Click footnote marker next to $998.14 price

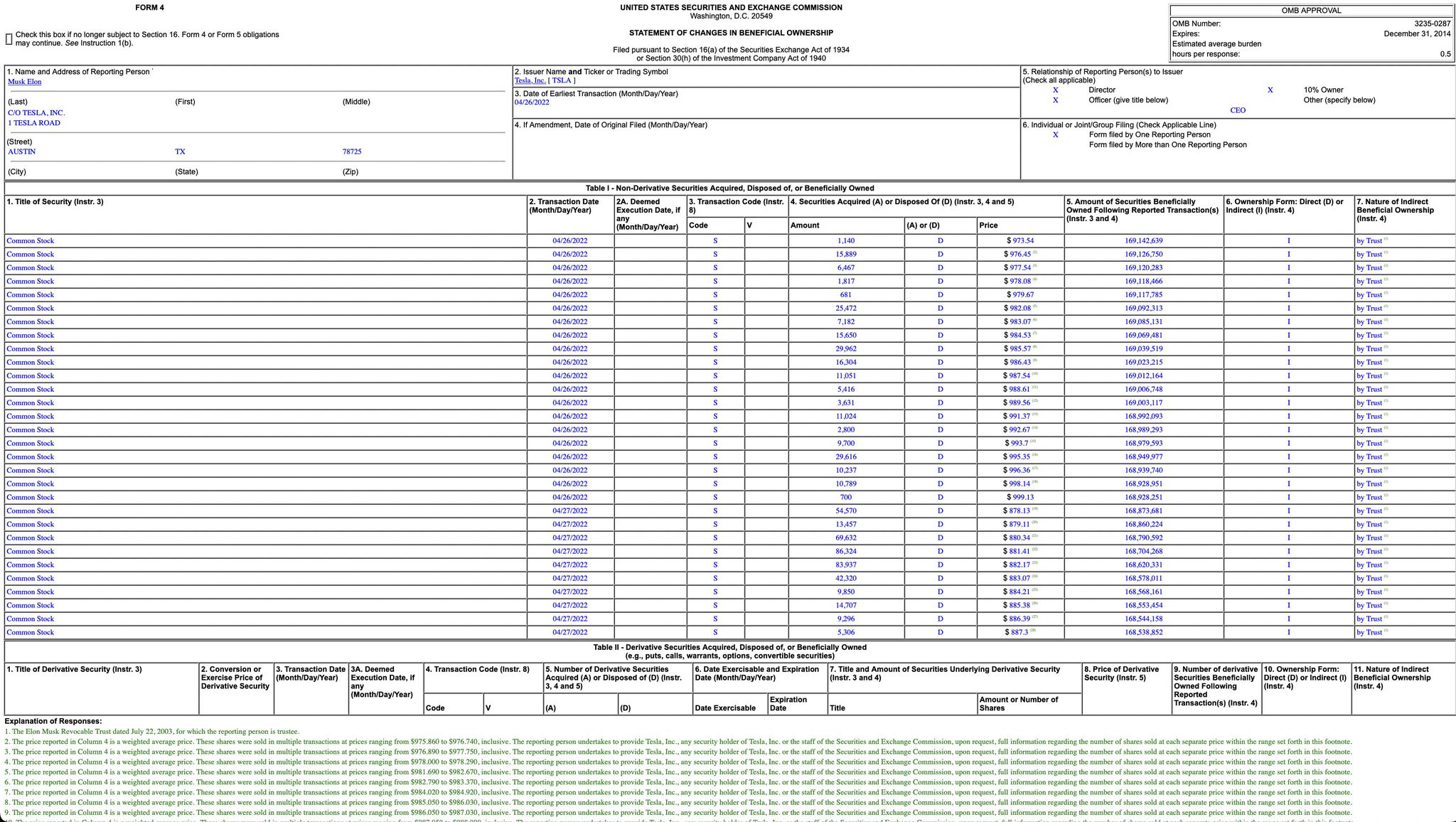1035,483
